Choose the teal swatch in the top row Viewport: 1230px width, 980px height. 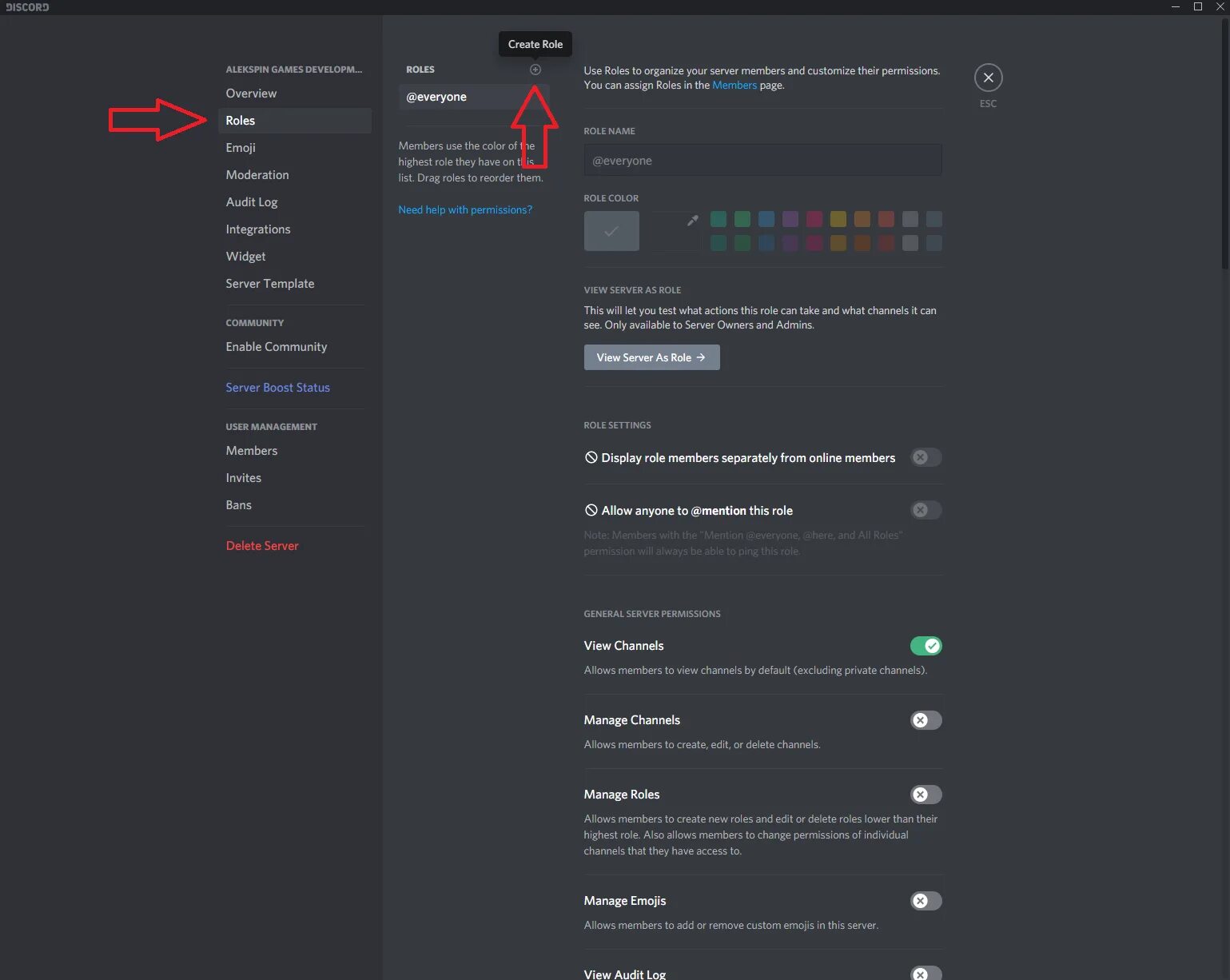(718, 219)
